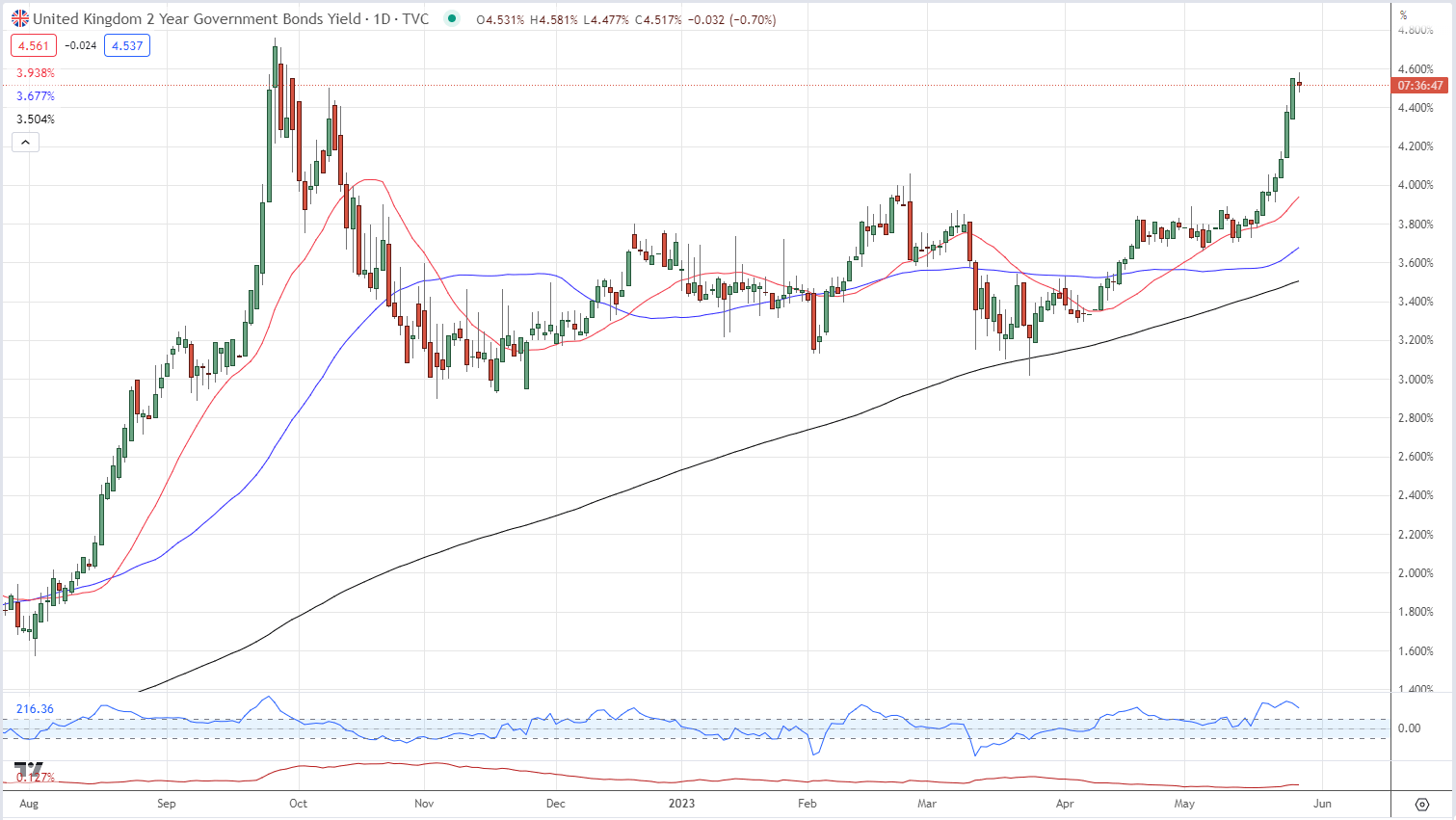Open United Kingdom 2 Year Government Bonds Yield title

198,19
